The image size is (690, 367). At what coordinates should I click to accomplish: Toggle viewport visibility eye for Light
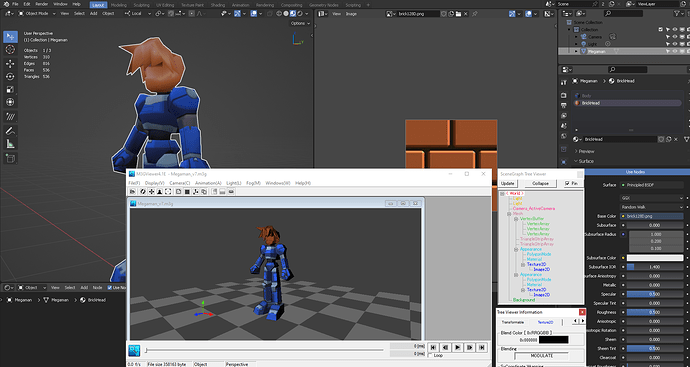[x=675, y=44]
